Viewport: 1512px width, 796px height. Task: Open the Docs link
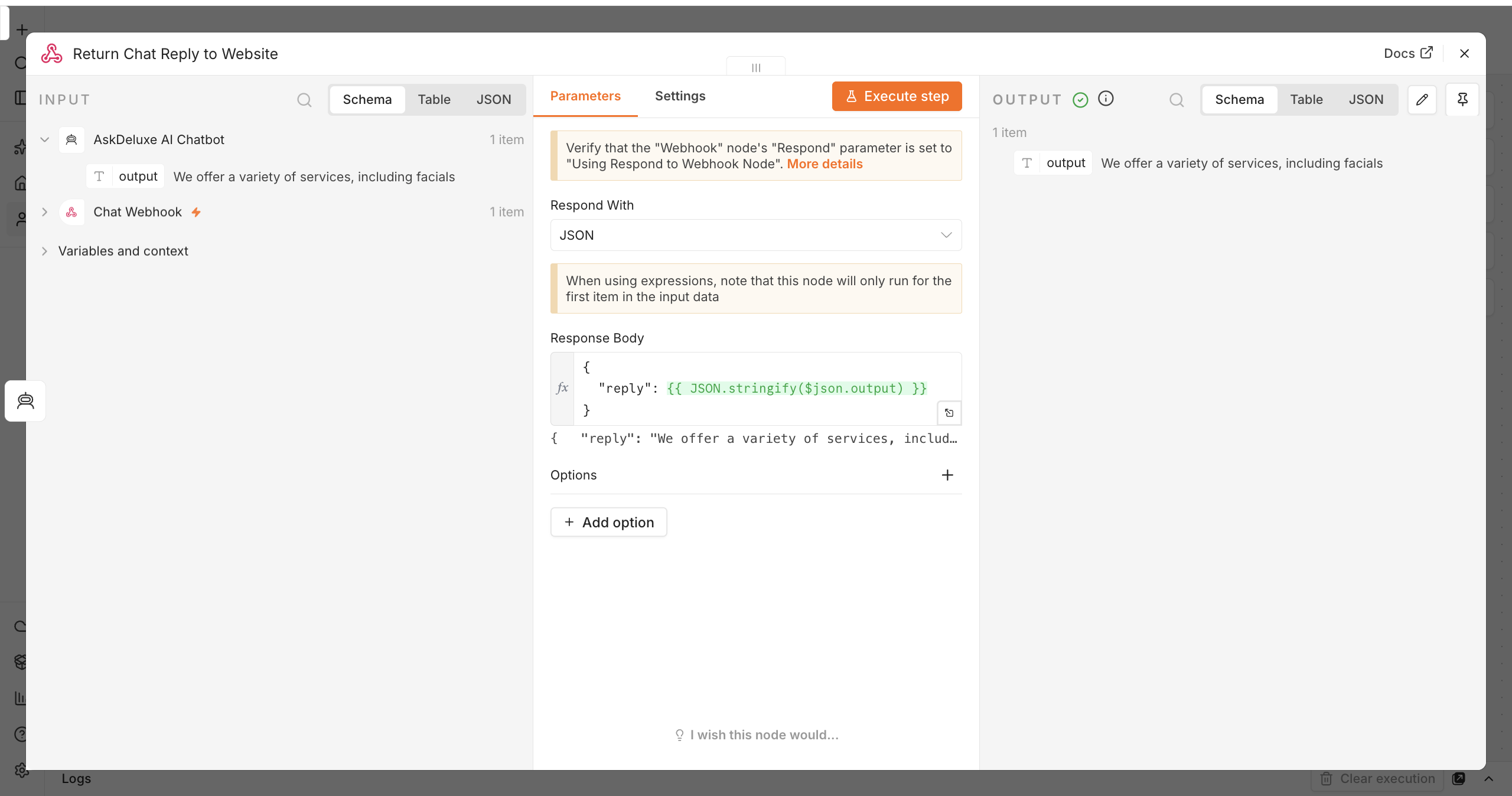1408,54
